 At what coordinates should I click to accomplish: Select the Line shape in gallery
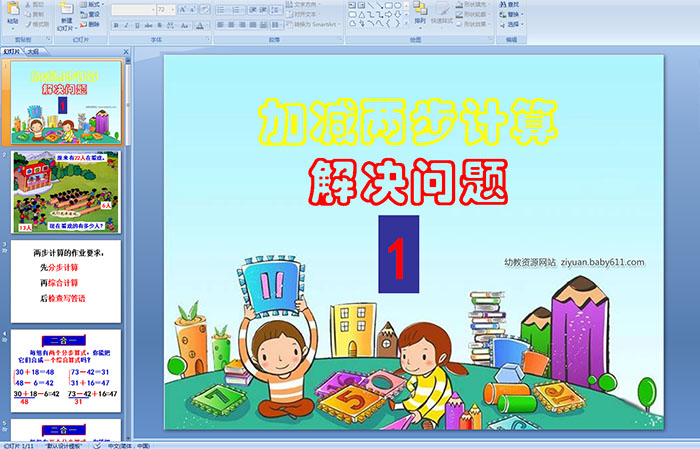tap(371, 5)
